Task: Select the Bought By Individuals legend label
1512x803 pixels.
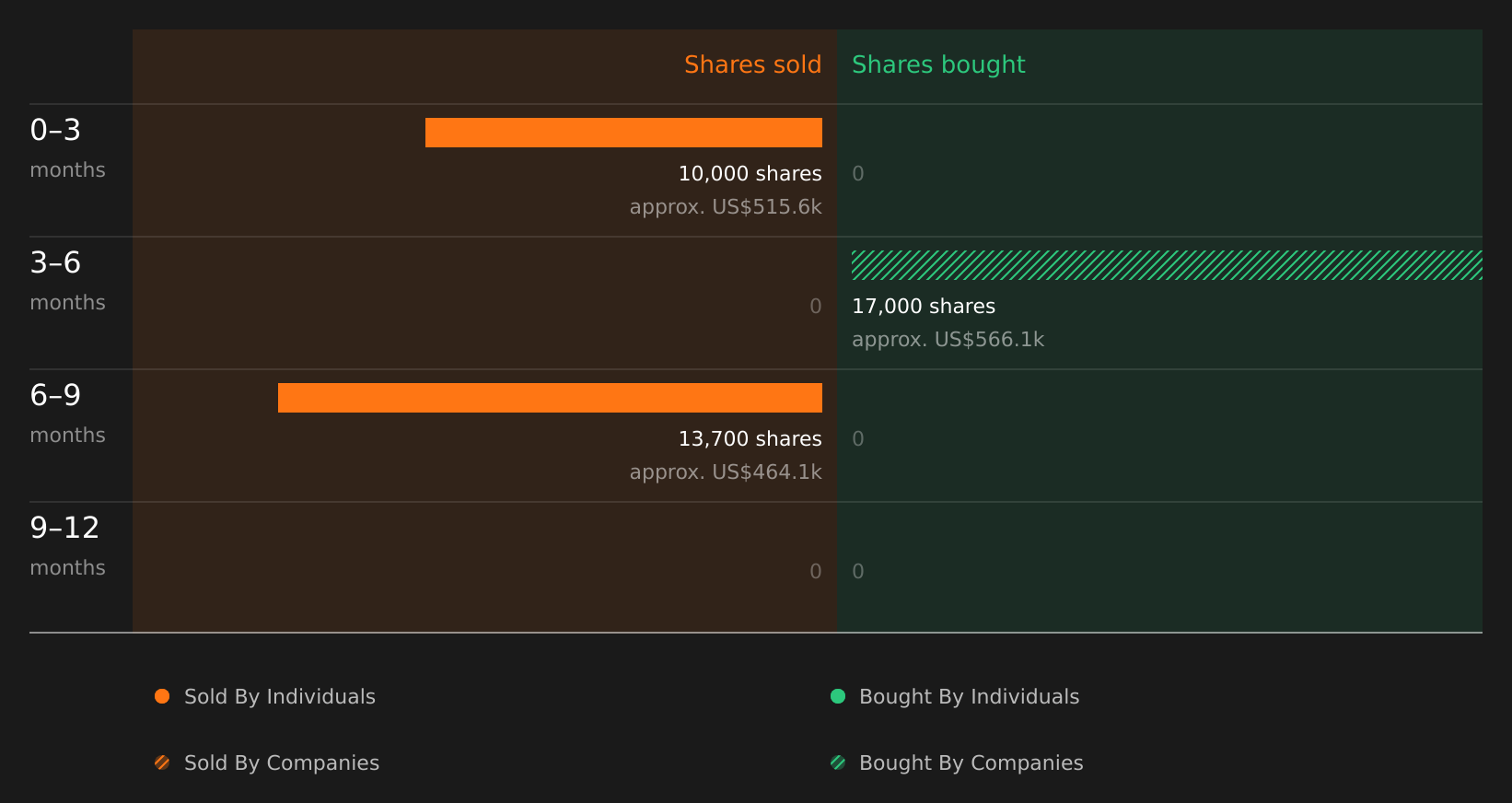Action: point(970,697)
